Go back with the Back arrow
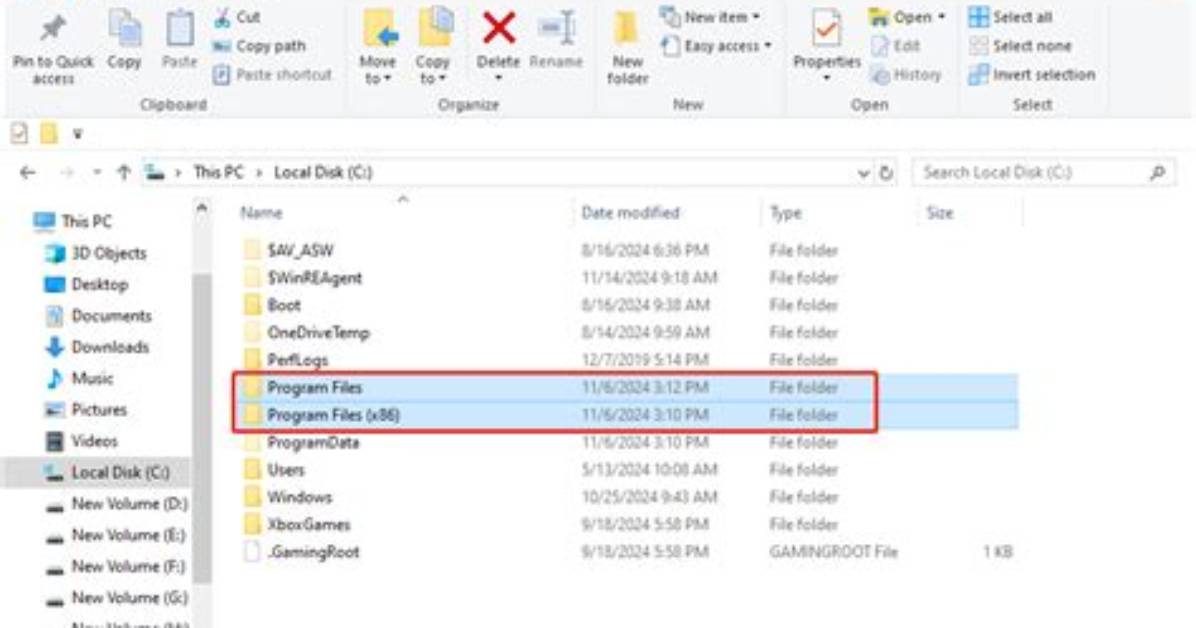This screenshot has height=628, width=1196. (x=28, y=173)
